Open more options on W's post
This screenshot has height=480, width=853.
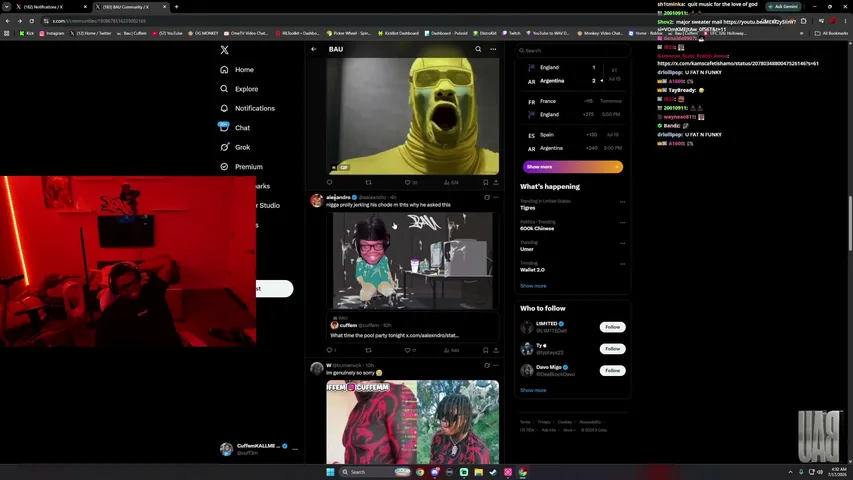point(496,365)
